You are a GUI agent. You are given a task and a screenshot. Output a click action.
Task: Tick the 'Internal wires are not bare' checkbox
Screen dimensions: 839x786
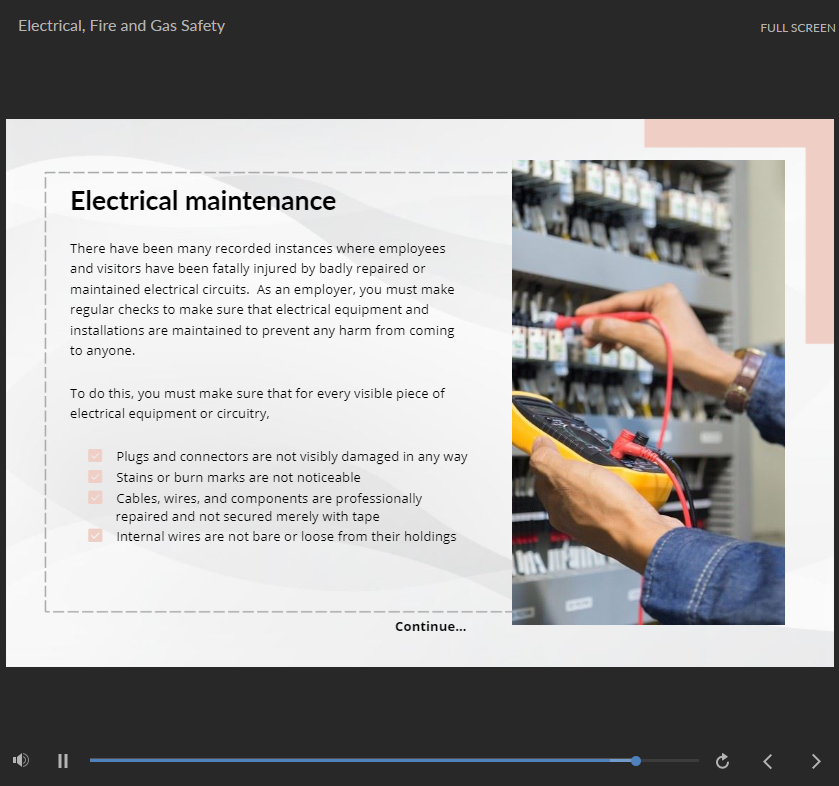(x=95, y=536)
